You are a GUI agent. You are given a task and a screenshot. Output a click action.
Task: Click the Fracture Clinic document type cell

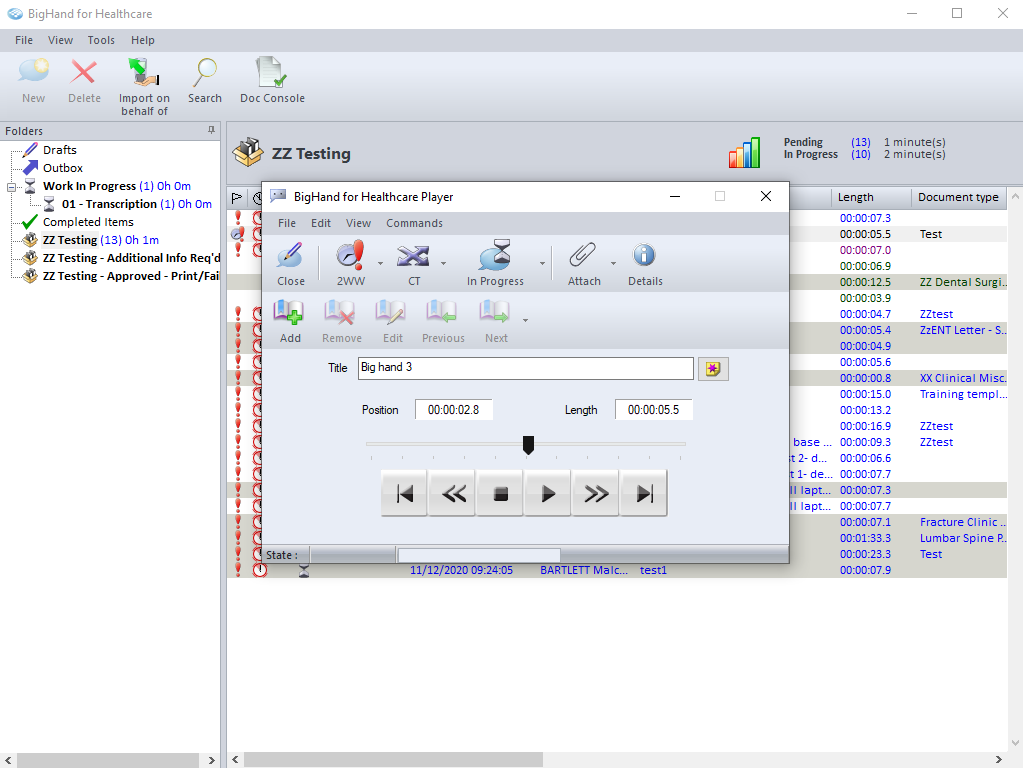[963, 522]
